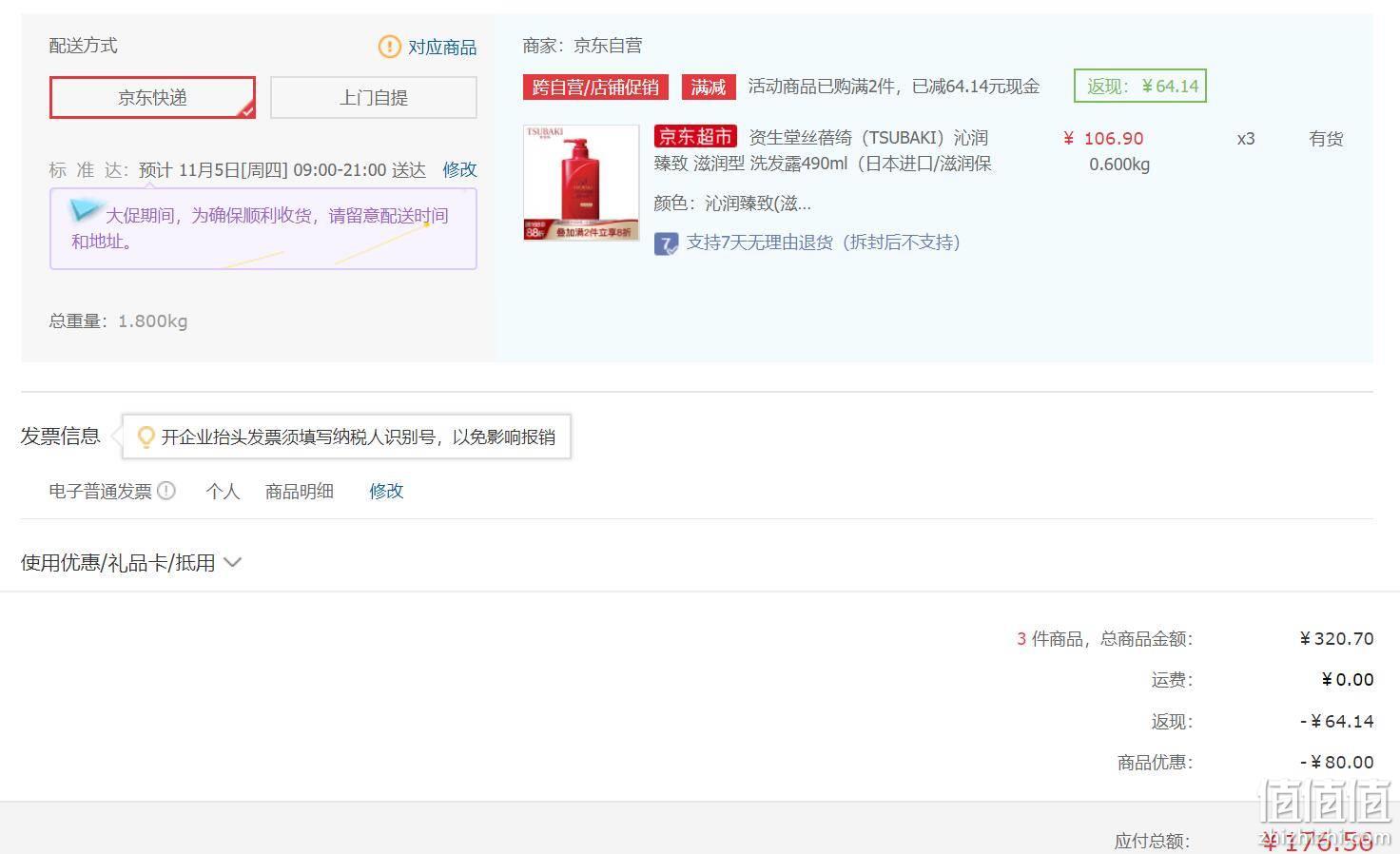The height and width of the screenshot is (854, 1400).
Task: Expand 使用优惠/礼品卡/抵用 section
Action: click(x=131, y=562)
